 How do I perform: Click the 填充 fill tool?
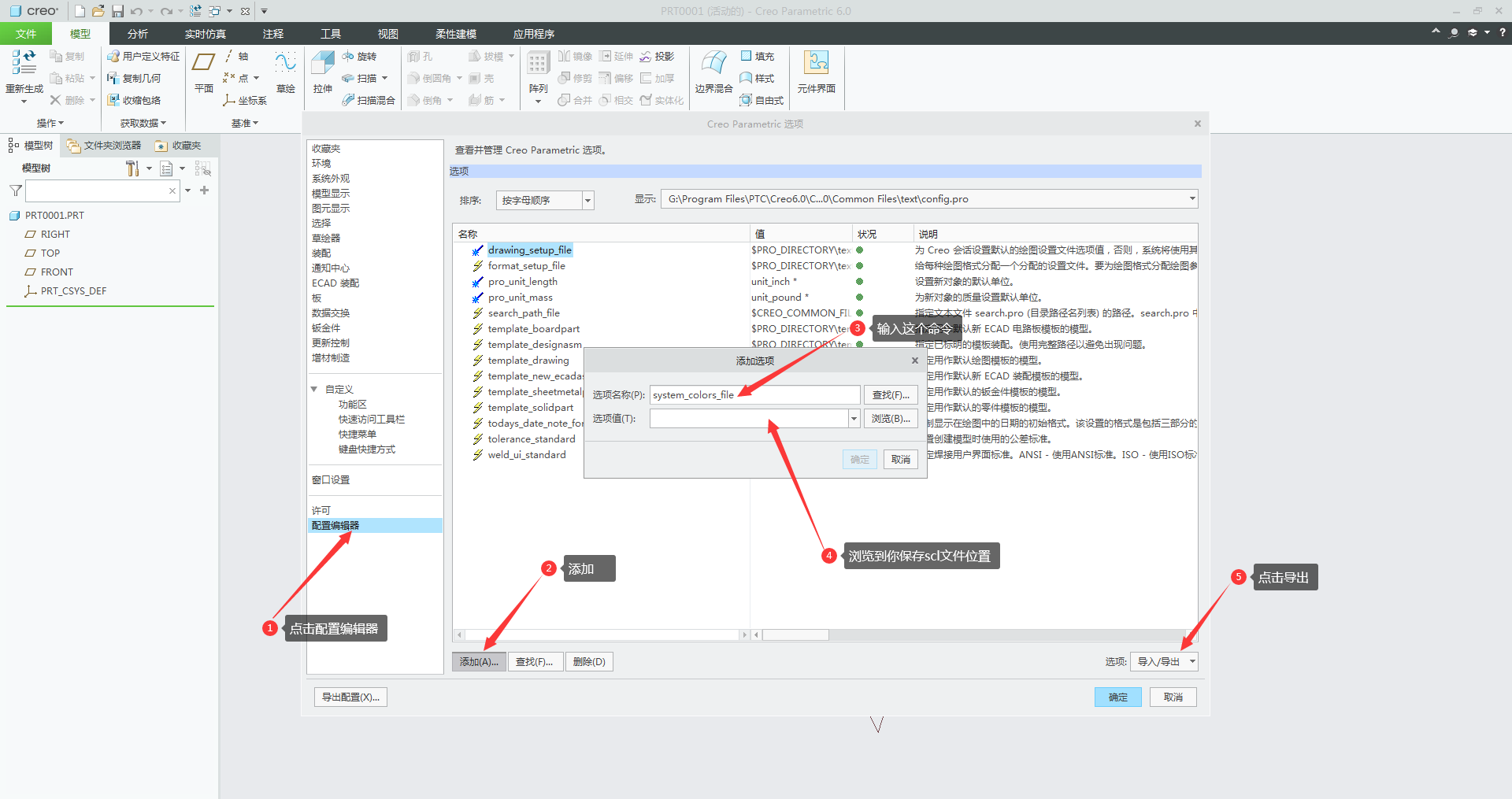pos(757,57)
